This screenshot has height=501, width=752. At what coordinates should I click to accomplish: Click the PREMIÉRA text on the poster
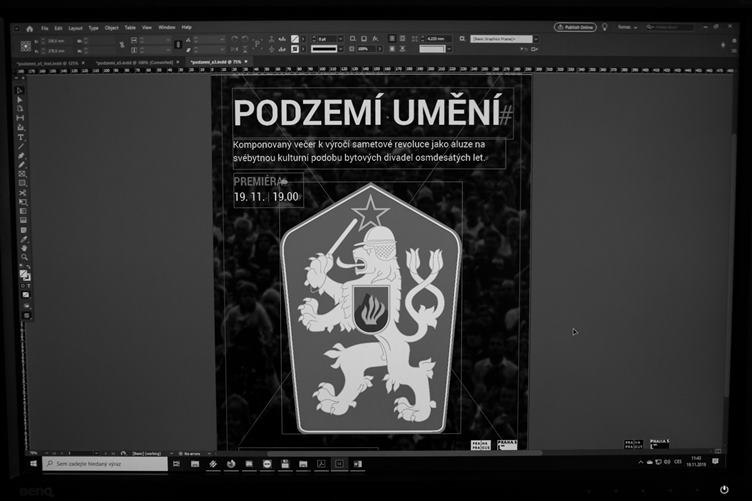coord(258,181)
